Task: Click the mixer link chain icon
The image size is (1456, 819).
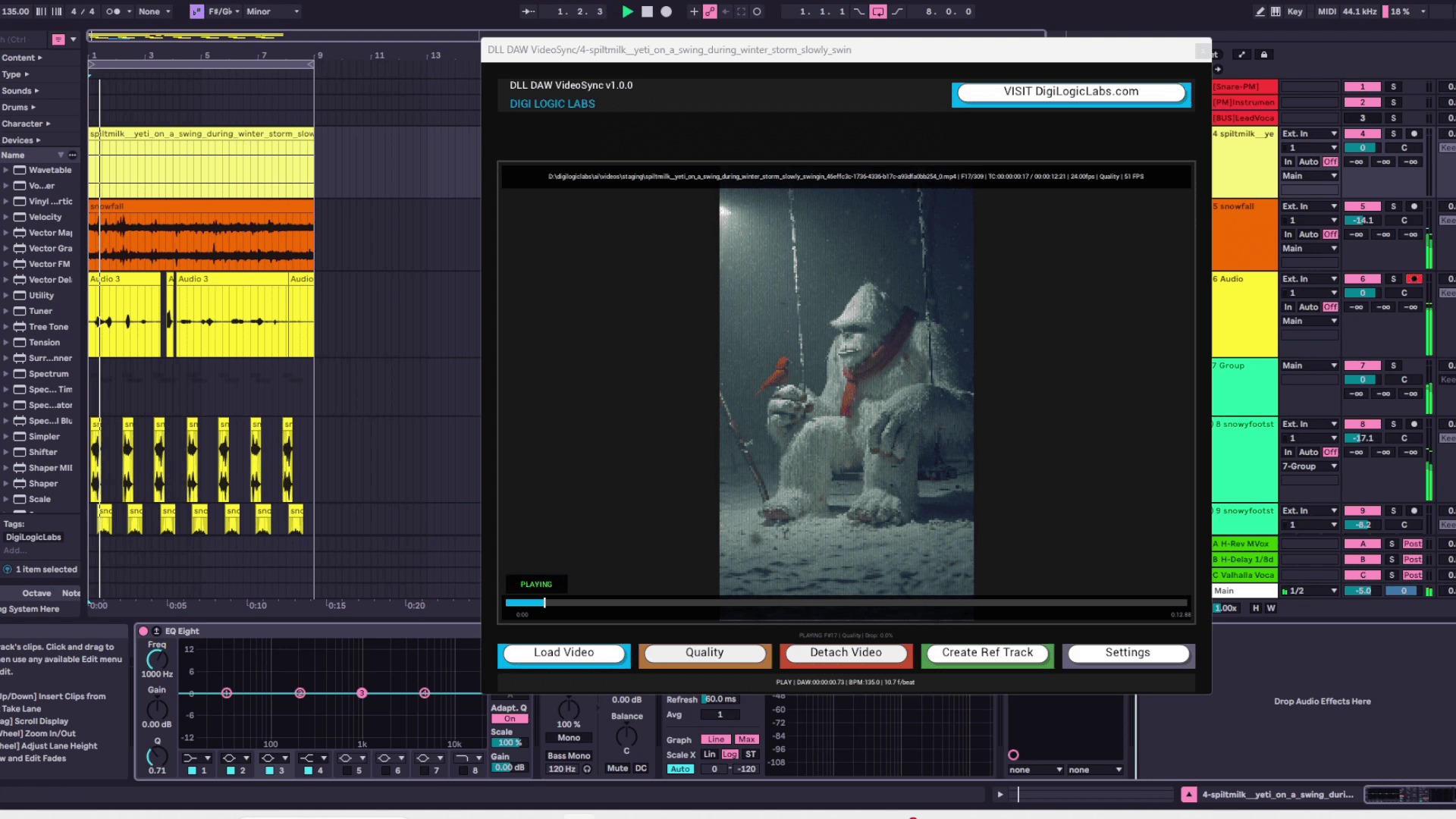Action: [1241, 55]
